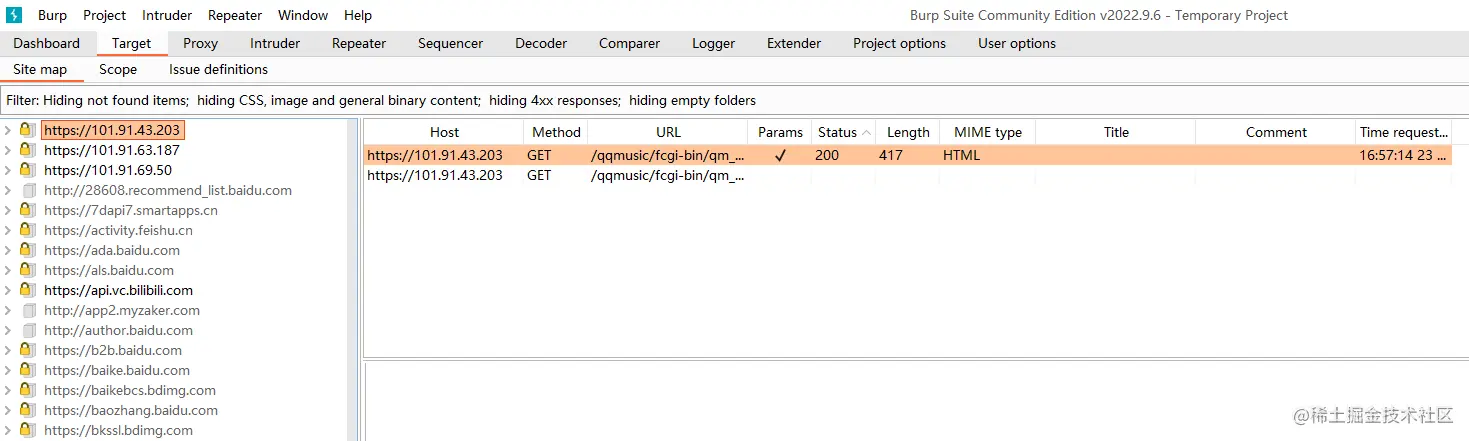Click lock icon beside https://b2b.baidu.com

[x=27, y=350]
